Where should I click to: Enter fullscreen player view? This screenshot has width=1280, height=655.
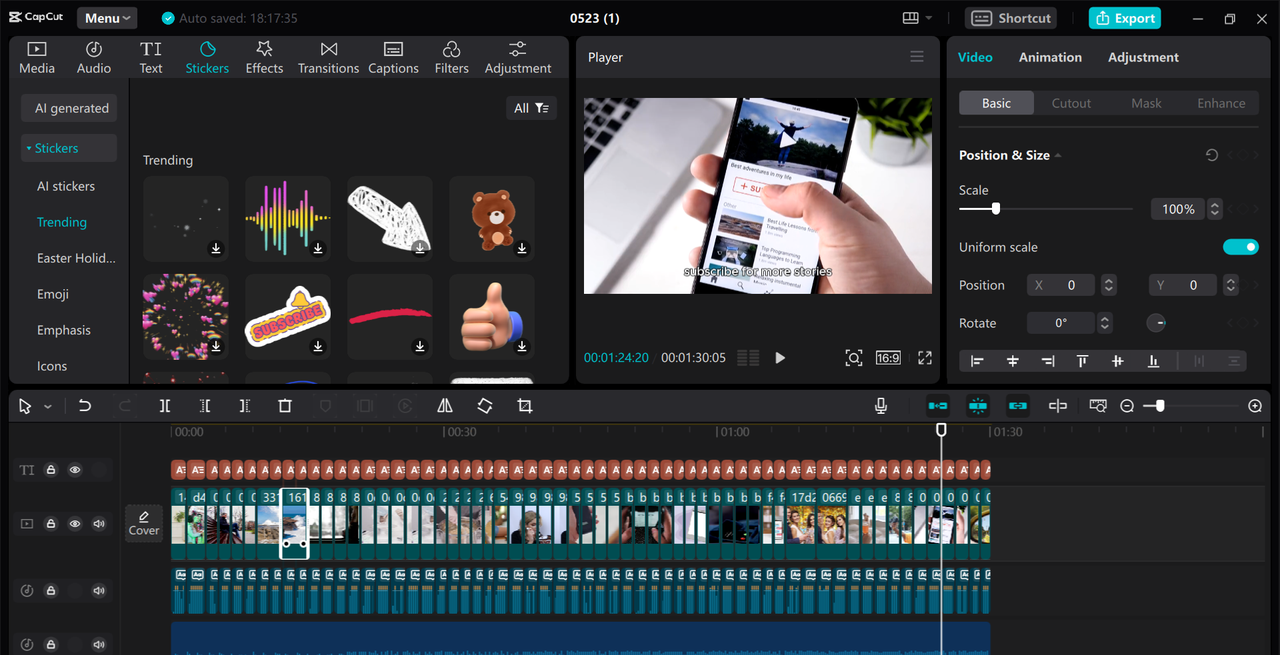point(925,358)
